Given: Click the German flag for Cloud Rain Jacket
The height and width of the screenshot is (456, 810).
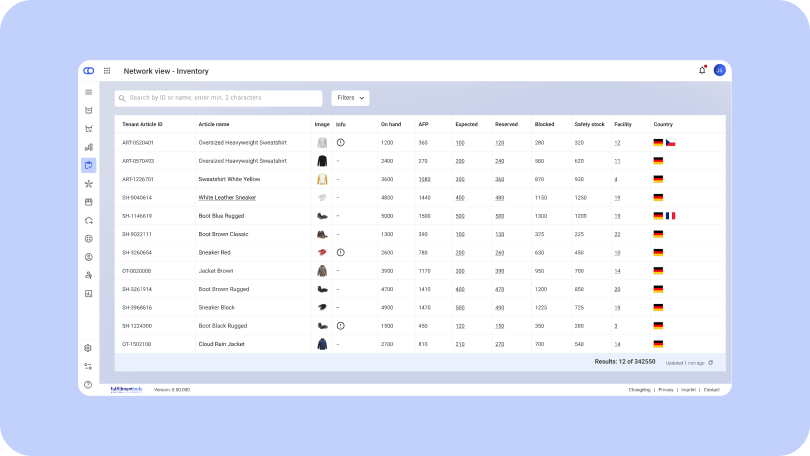Looking at the screenshot, I should [x=658, y=344].
